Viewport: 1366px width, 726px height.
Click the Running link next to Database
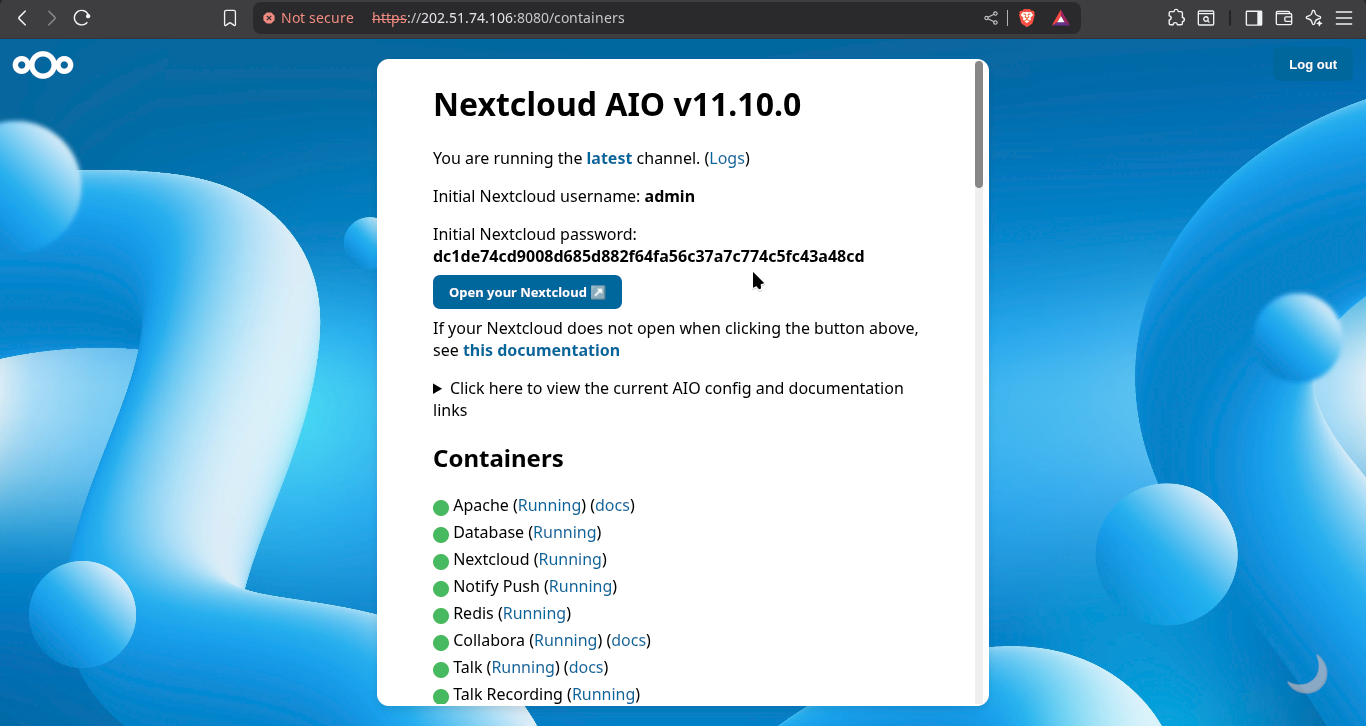click(564, 532)
